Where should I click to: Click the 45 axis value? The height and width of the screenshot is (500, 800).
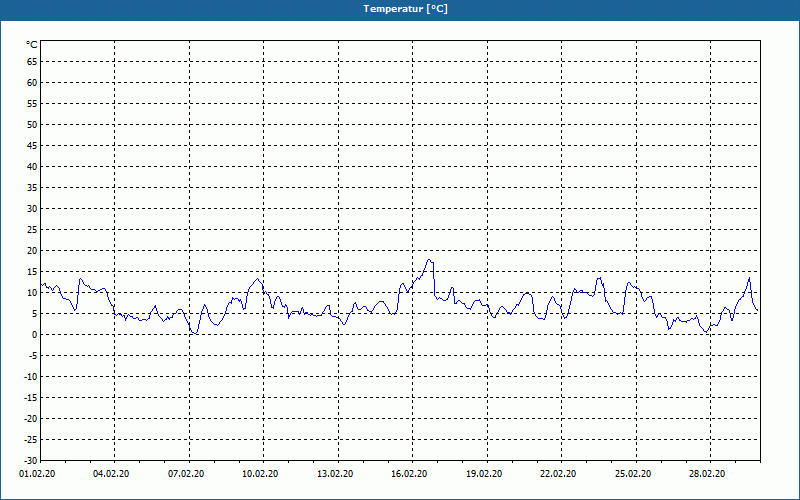[32, 145]
